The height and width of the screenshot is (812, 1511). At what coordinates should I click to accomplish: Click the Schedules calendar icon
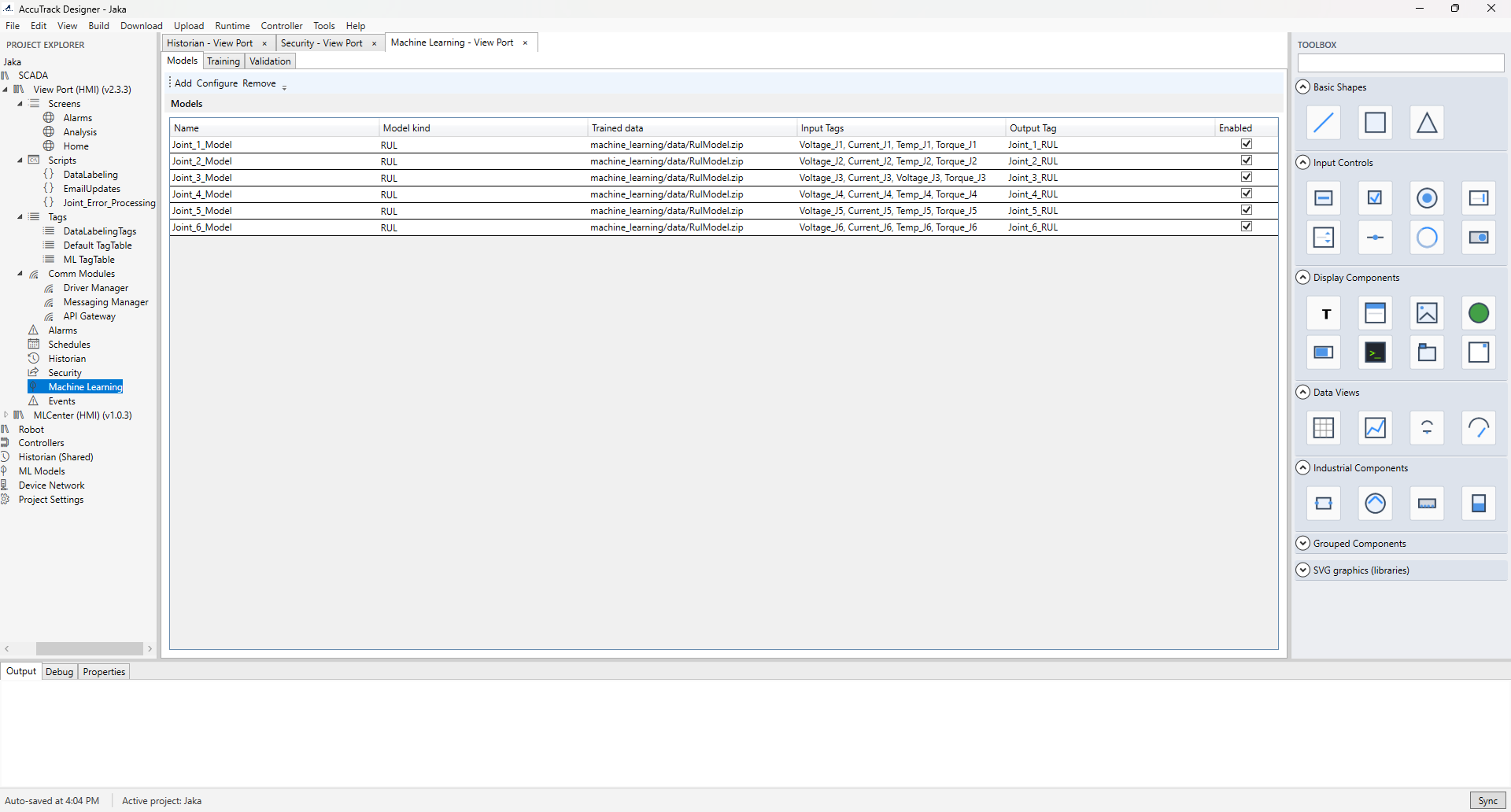point(34,345)
